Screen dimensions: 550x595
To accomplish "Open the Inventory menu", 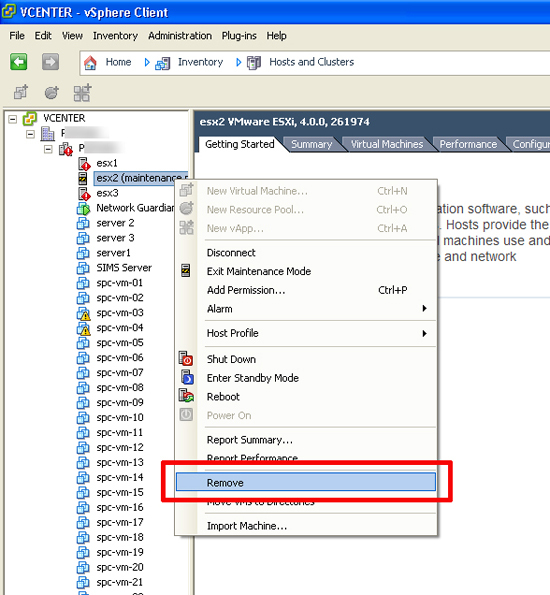I will (x=115, y=36).
